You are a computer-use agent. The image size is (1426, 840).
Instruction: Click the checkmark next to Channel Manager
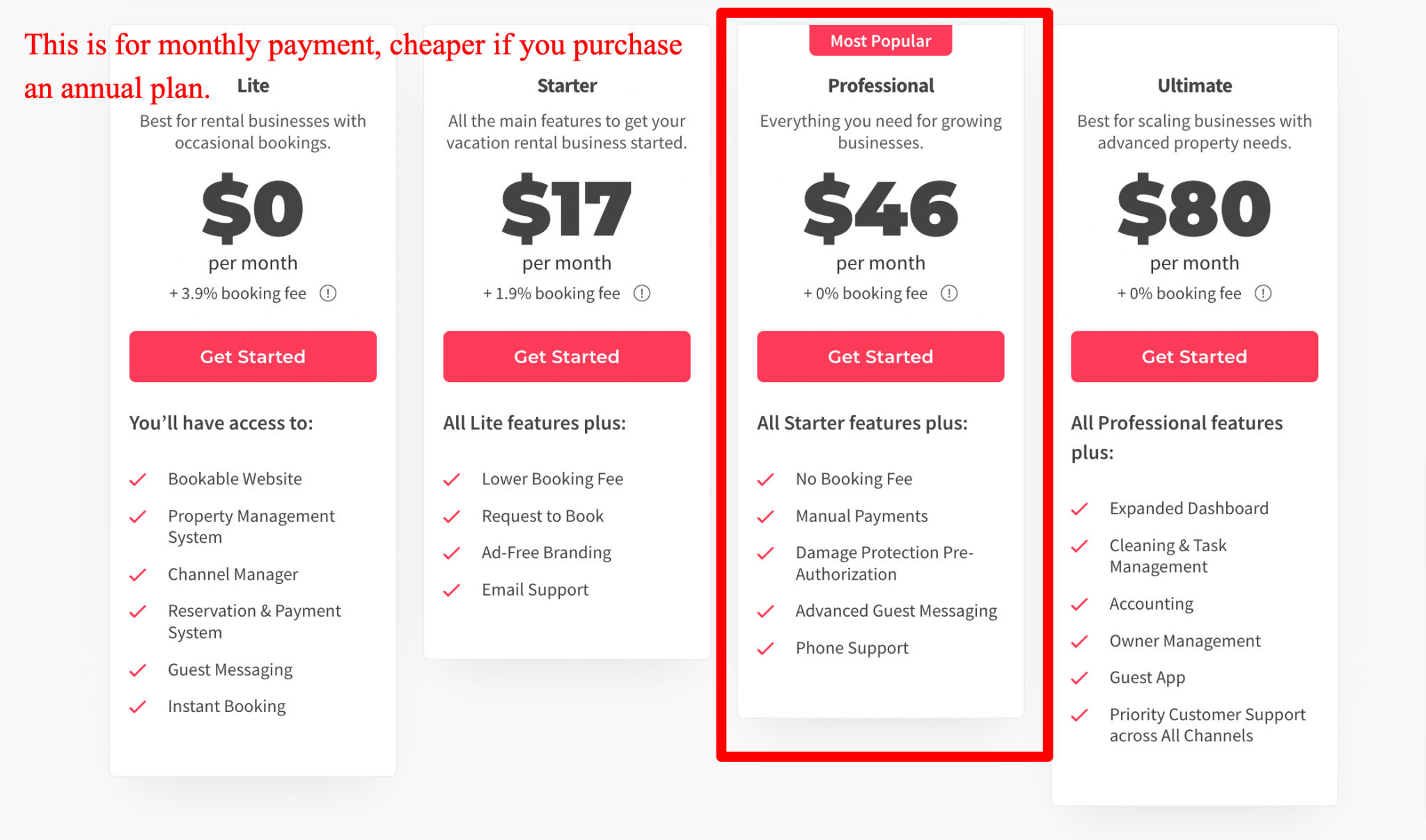point(139,575)
